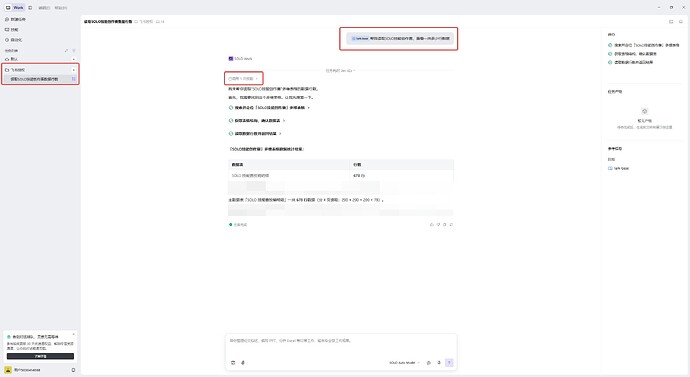
Task: Regenerate the response with retry icon
Action: (451, 224)
